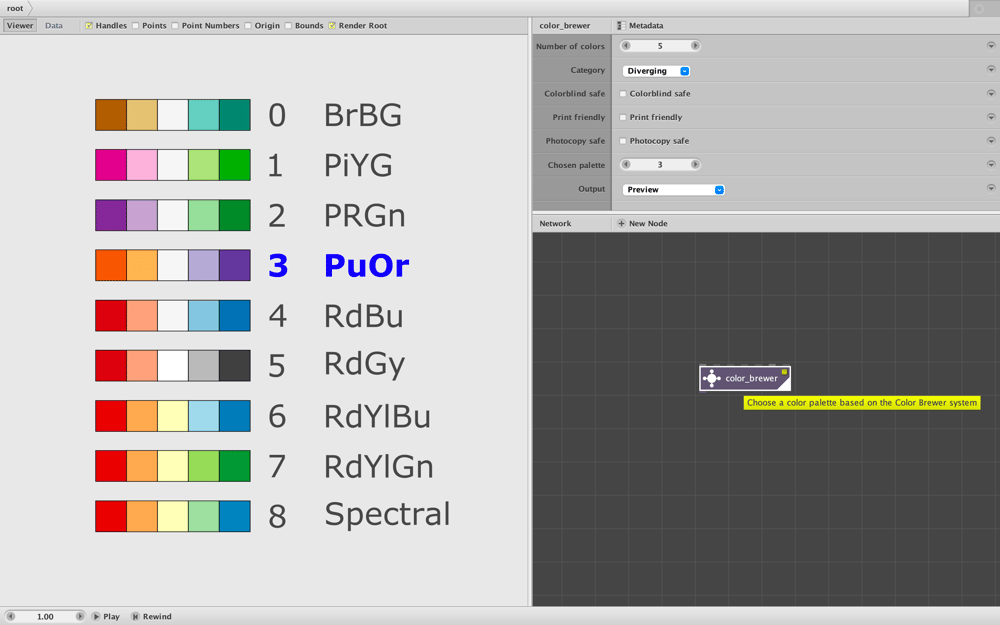1000x625 pixels.
Task: Increase Chosen palette with right arrow
Action: [x=695, y=165]
